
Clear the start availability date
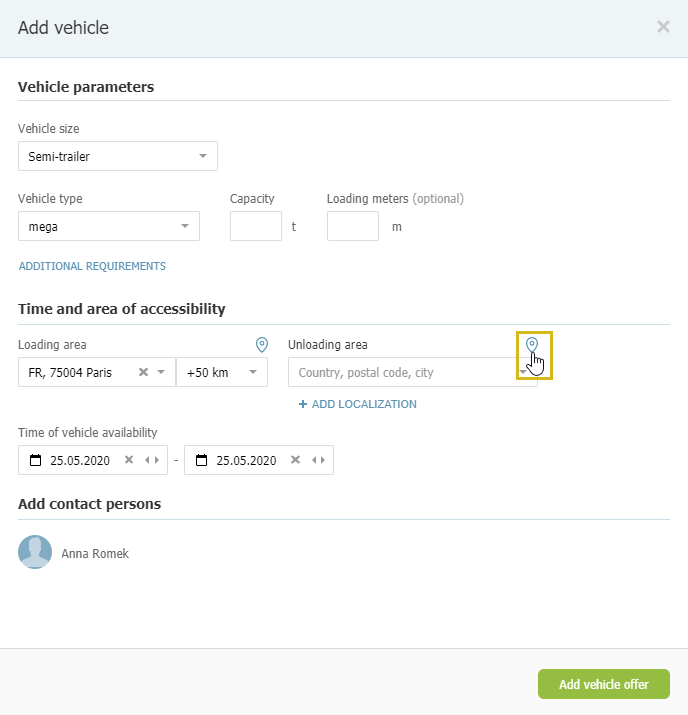(x=129, y=460)
